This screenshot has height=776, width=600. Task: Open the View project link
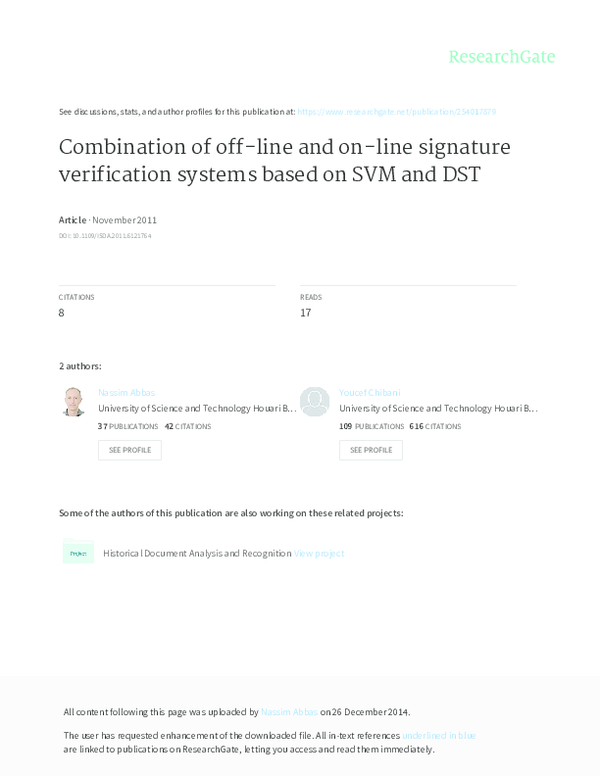point(319,553)
